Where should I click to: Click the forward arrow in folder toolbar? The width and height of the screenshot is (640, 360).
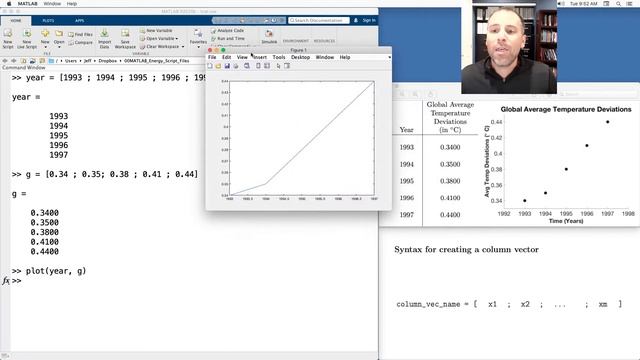tap(13, 61)
